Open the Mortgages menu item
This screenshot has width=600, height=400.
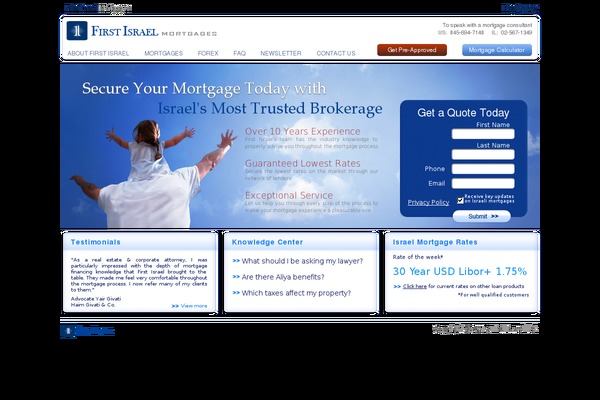pyautogui.click(x=163, y=53)
